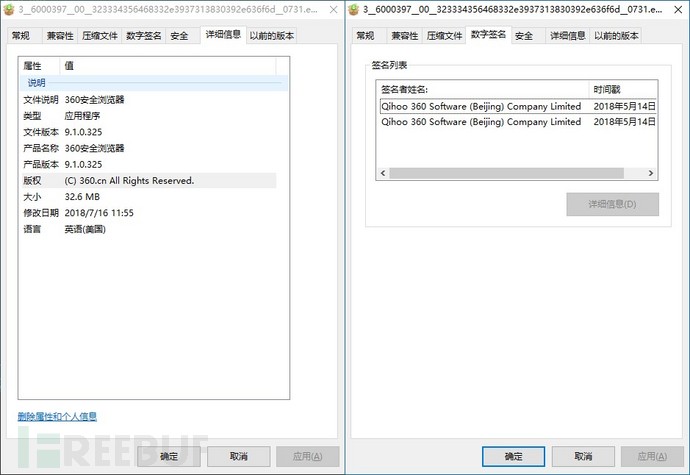Screen dimensions: 690x475
Task: Open 以前的版本 tab in right window
Action: [x=616, y=36]
